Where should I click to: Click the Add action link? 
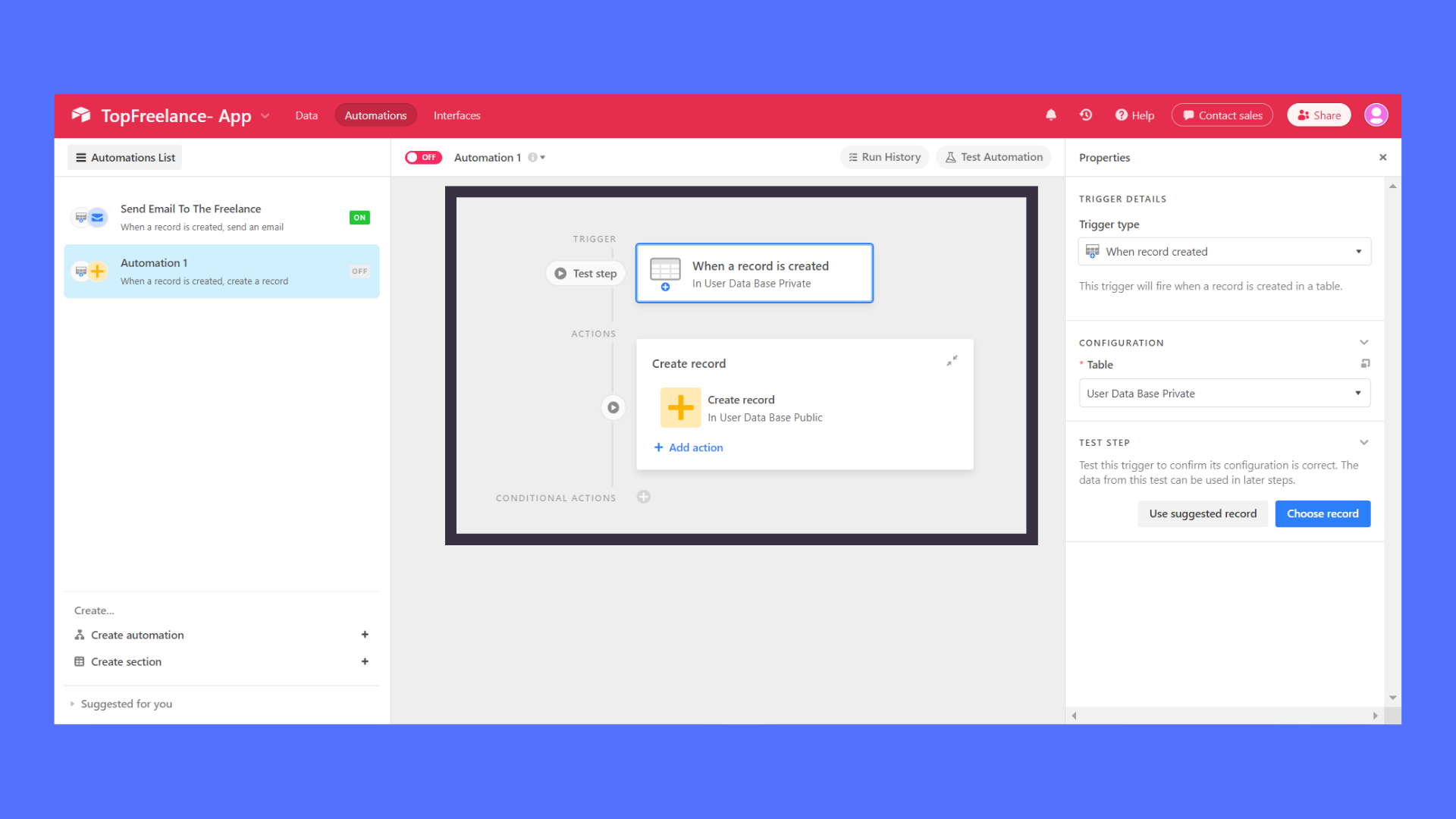click(x=688, y=447)
